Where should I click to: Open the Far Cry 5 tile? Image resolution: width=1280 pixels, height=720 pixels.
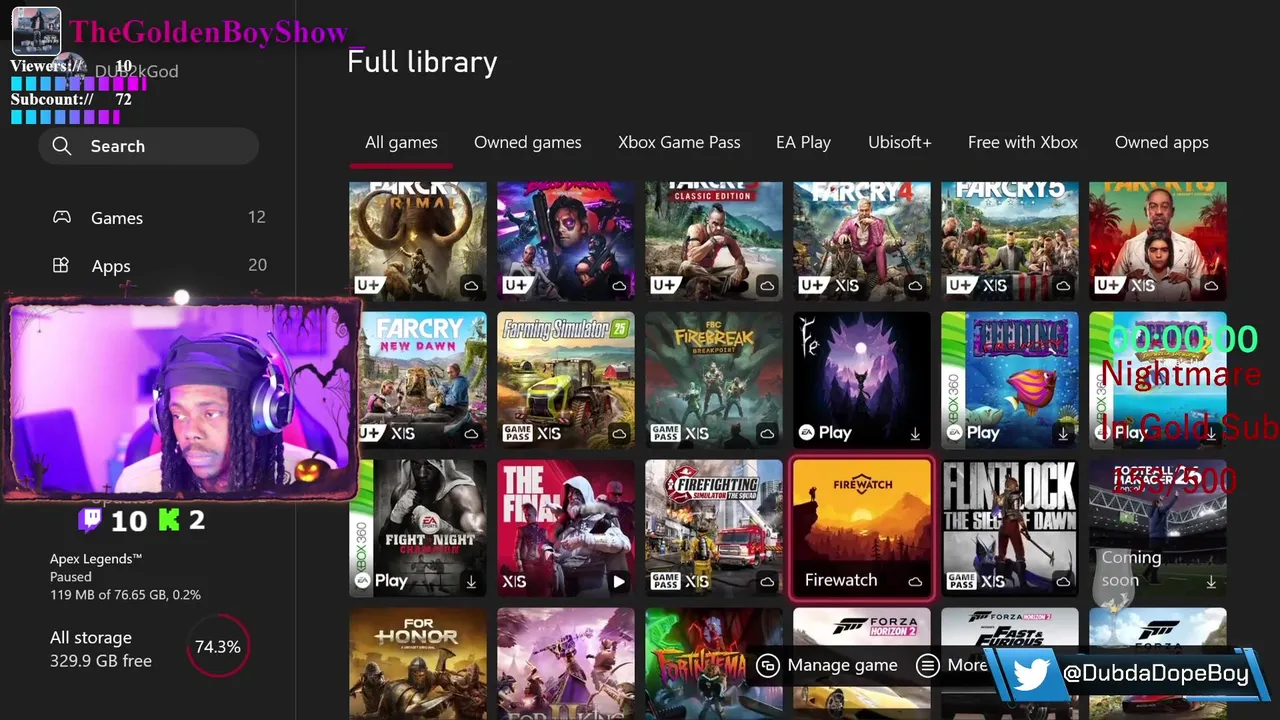click(1010, 241)
